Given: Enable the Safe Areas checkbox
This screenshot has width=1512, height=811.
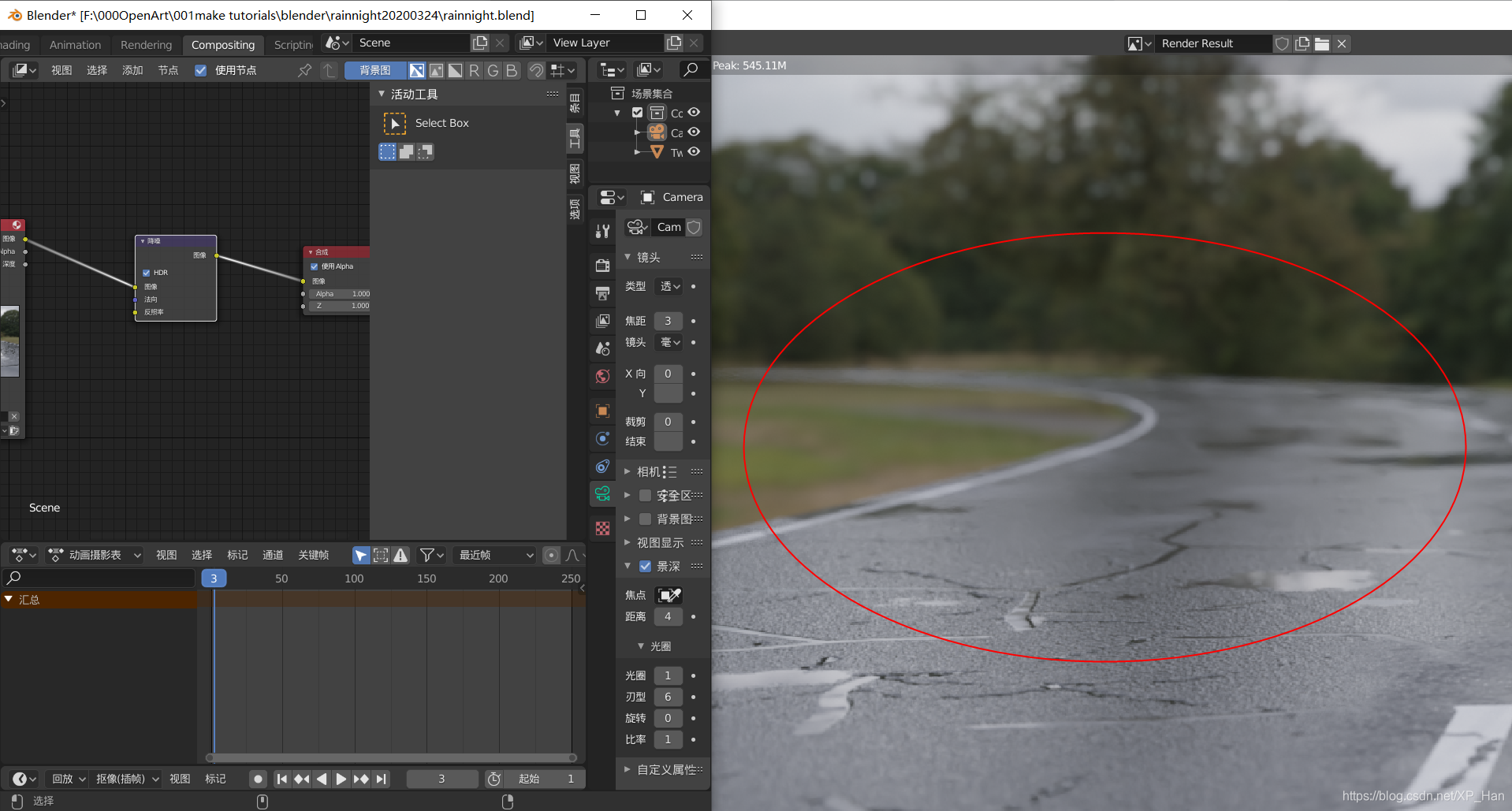Looking at the screenshot, I should click(645, 495).
